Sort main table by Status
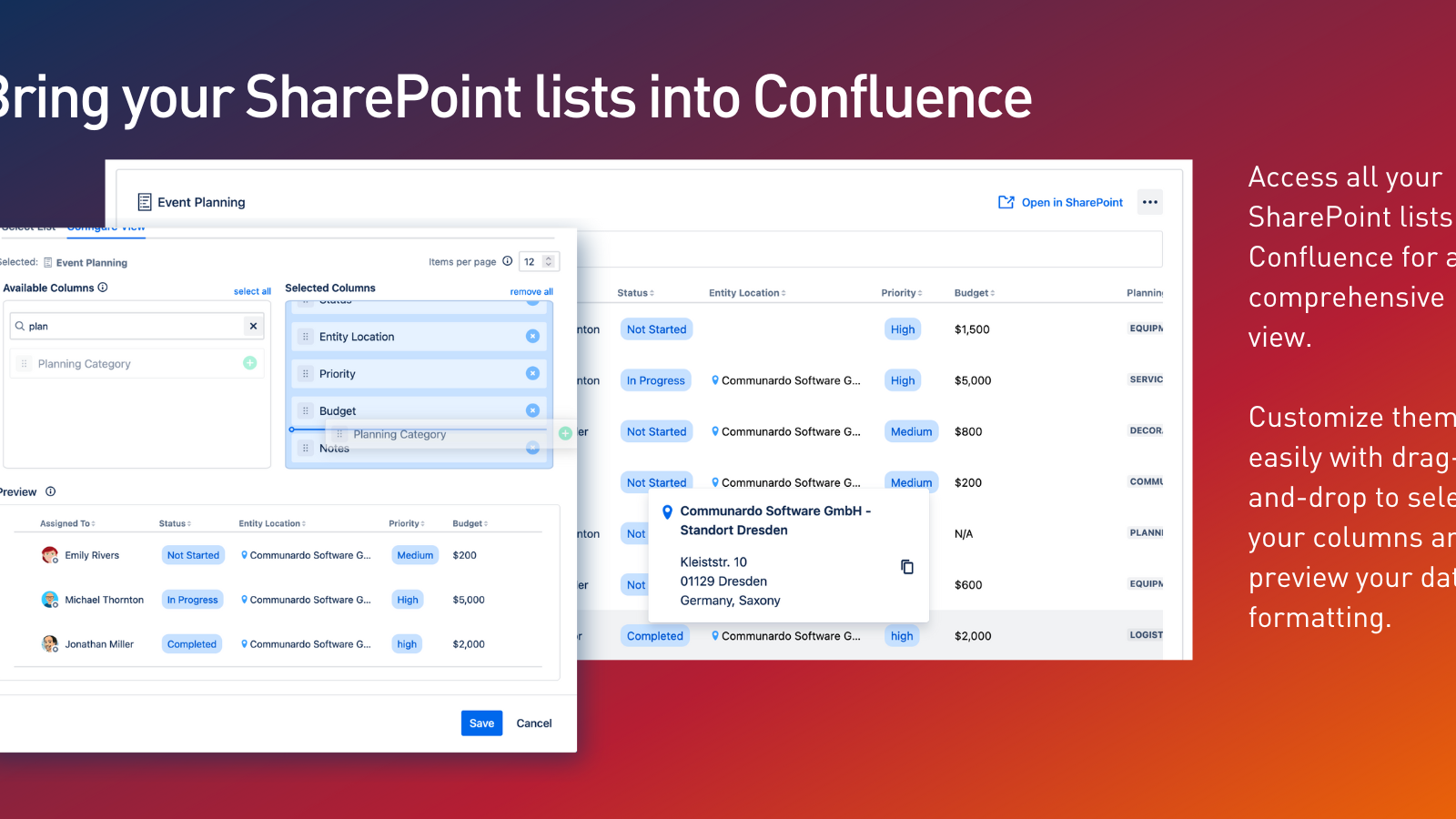1456x819 pixels. pos(635,293)
